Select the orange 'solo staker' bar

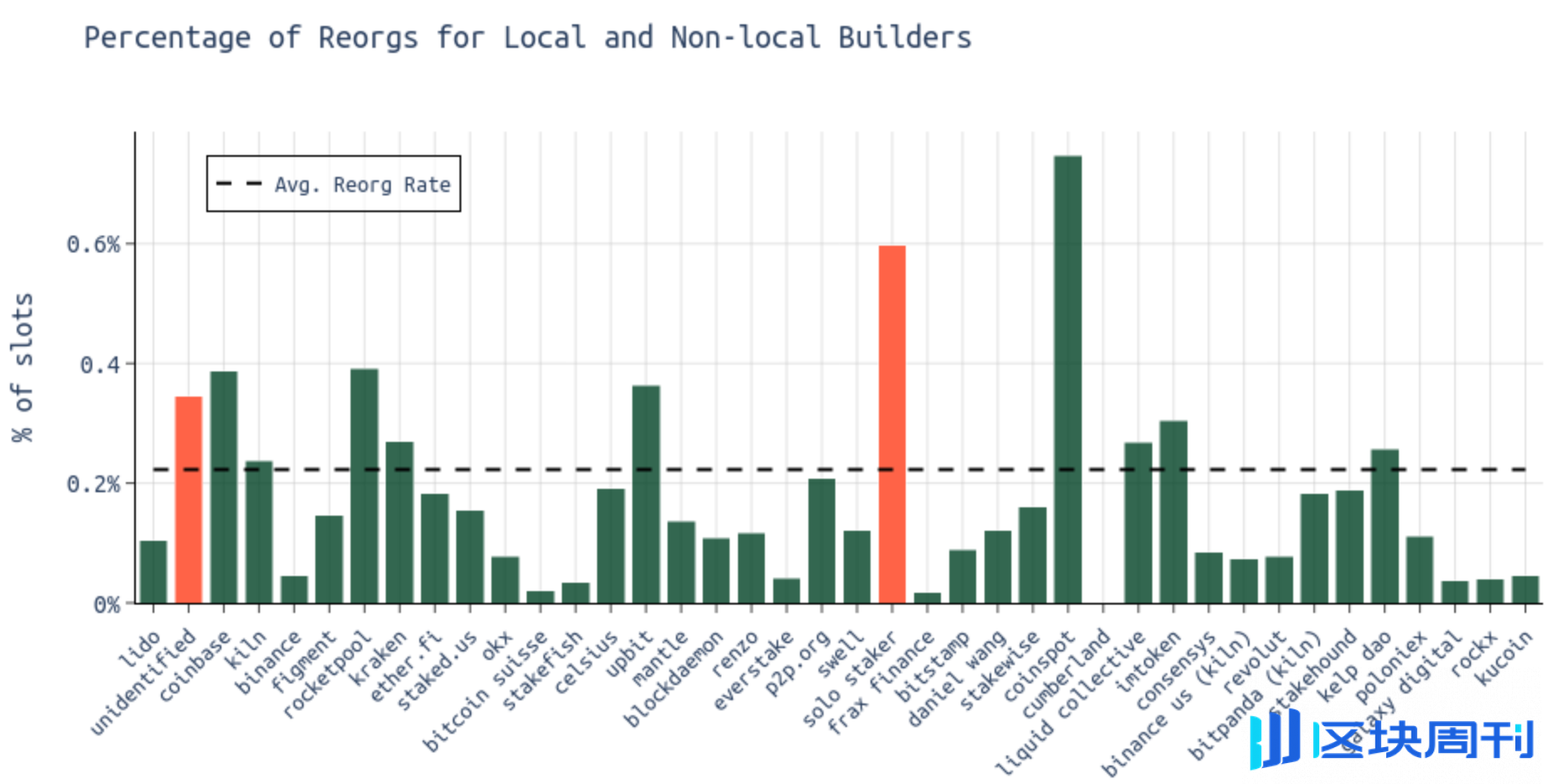click(x=892, y=424)
